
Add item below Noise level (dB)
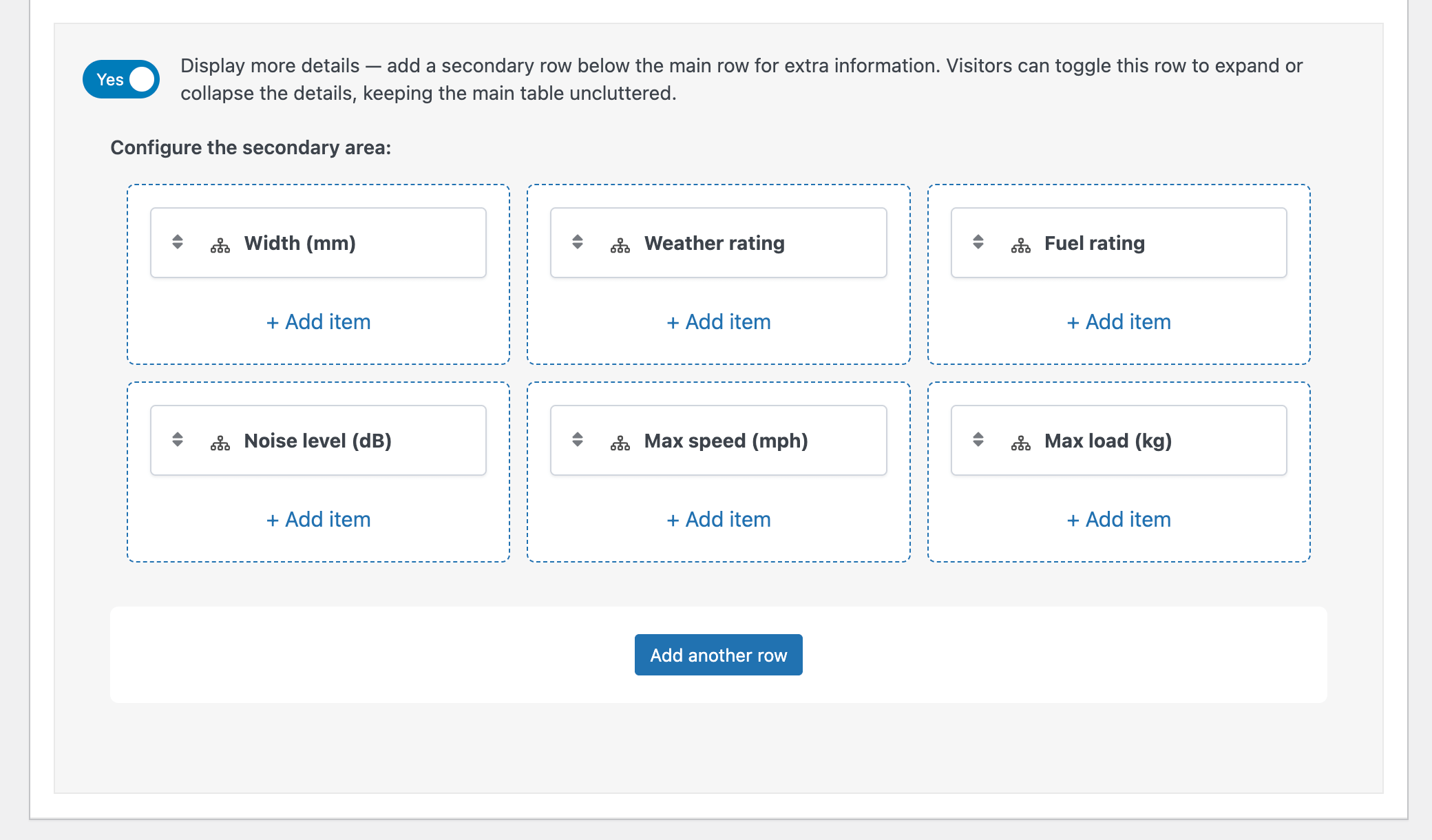(318, 519)
